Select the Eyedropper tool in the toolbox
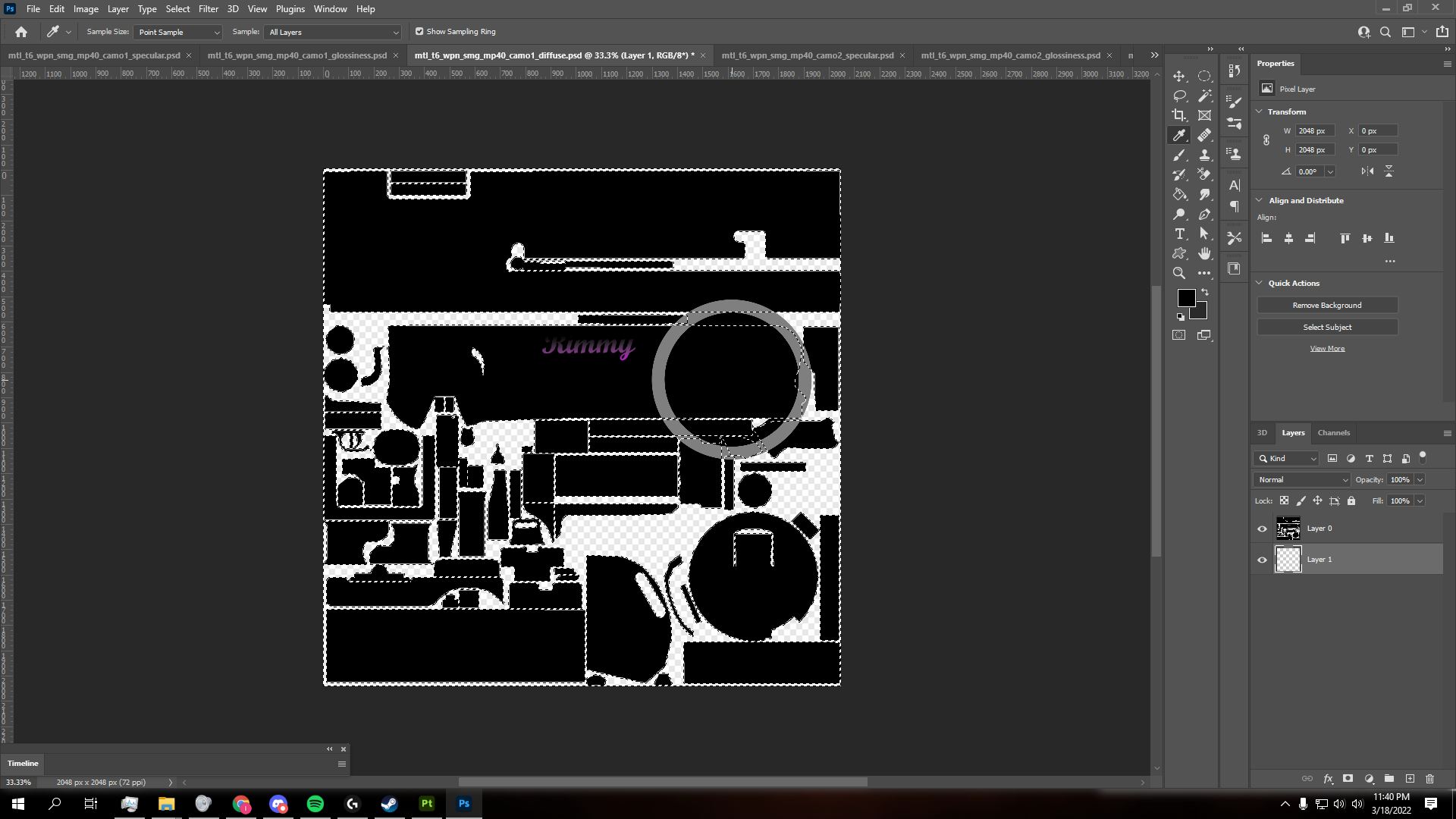The width and height of the screenshot is (1456, 819). [1179, 135]
